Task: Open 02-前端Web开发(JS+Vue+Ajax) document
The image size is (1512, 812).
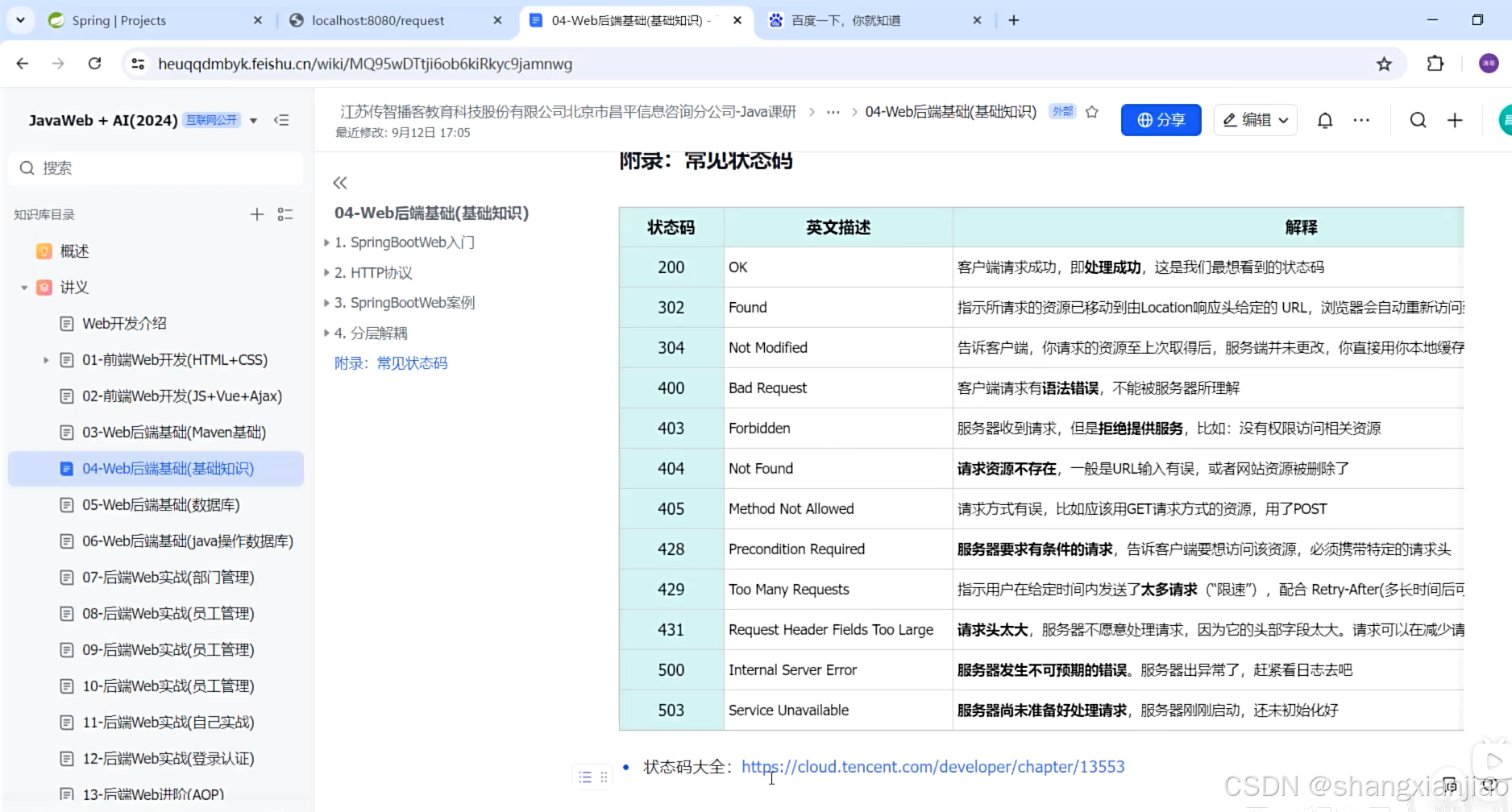Action: coord(182,396)
